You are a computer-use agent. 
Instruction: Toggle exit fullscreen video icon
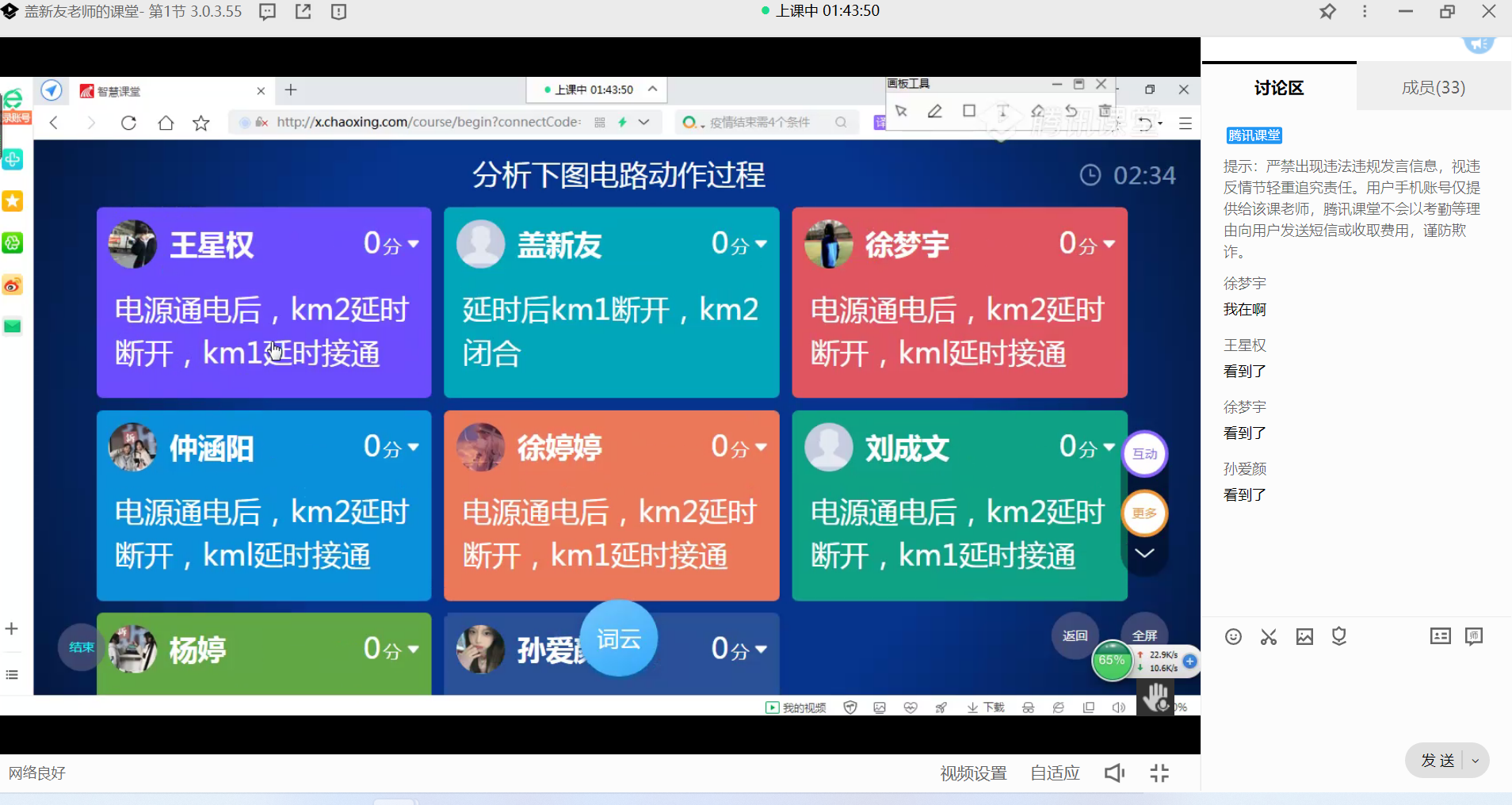1159,773
